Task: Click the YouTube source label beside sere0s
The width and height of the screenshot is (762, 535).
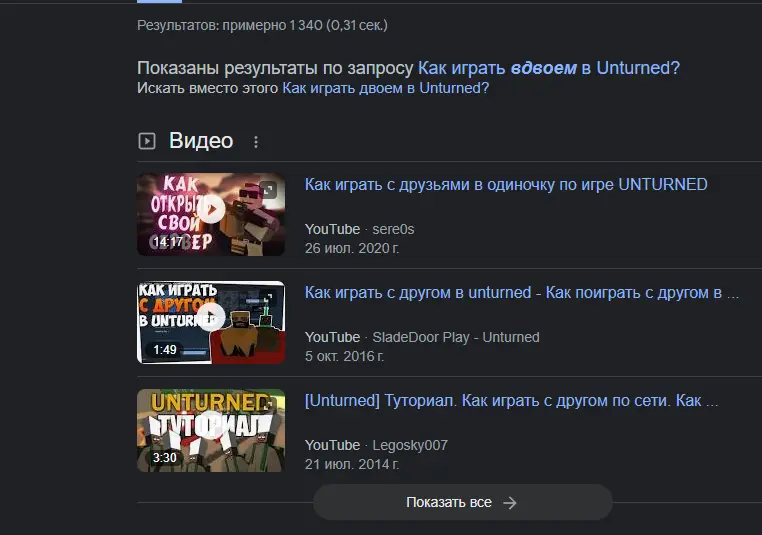Action: tap(332, 229)
